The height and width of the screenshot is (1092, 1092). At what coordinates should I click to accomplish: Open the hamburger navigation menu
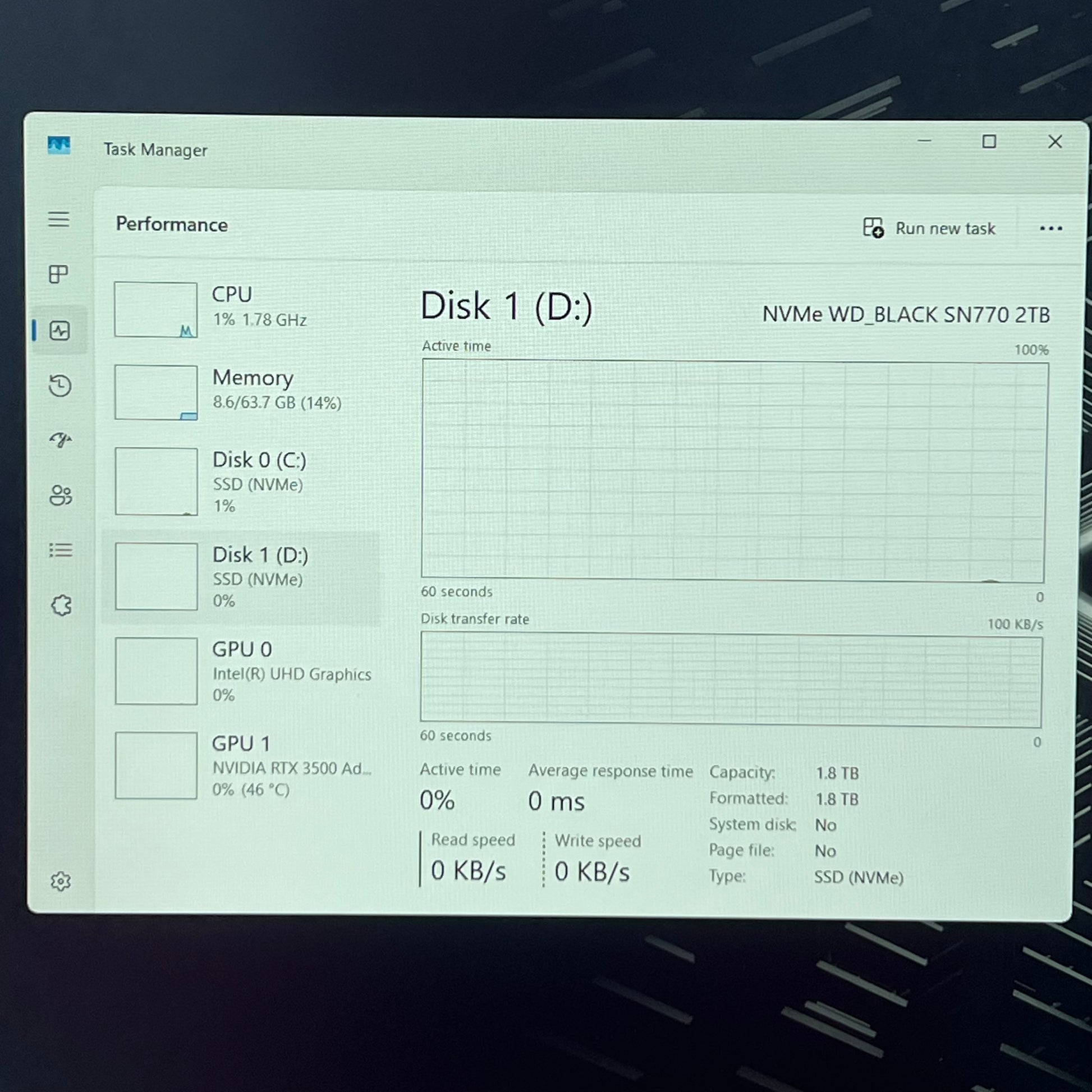59,219
